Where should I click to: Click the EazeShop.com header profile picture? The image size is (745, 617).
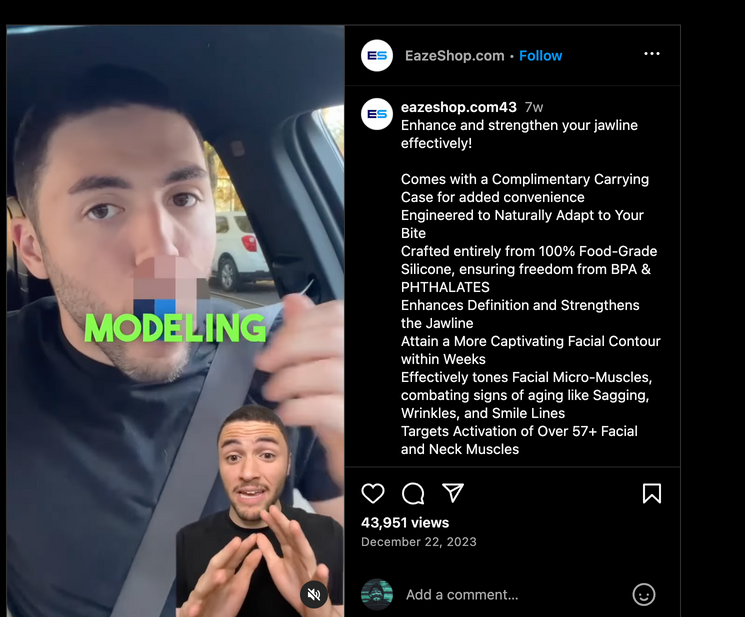tap(377, 56)
